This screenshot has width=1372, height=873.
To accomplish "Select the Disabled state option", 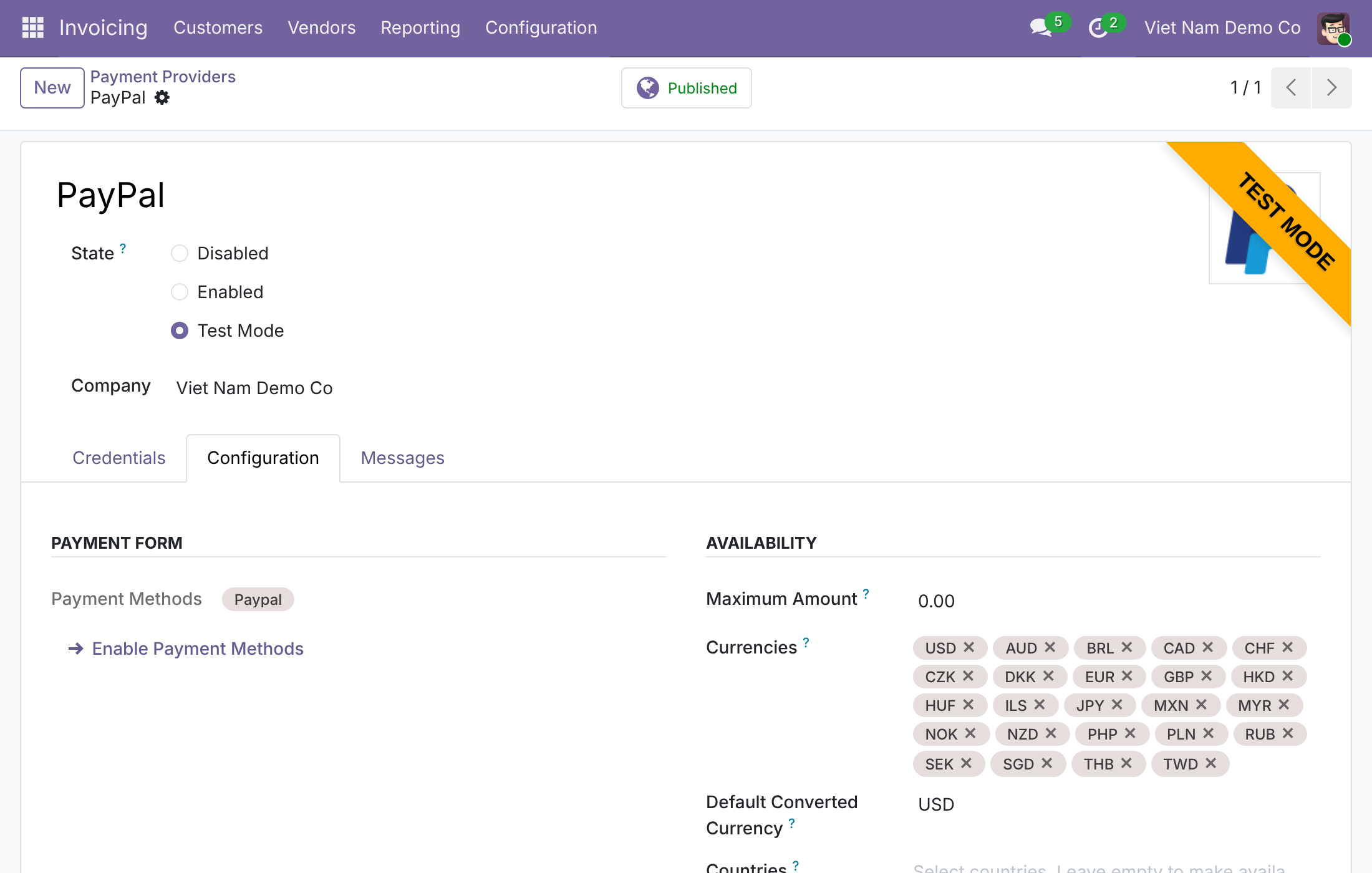I will 180,253.
